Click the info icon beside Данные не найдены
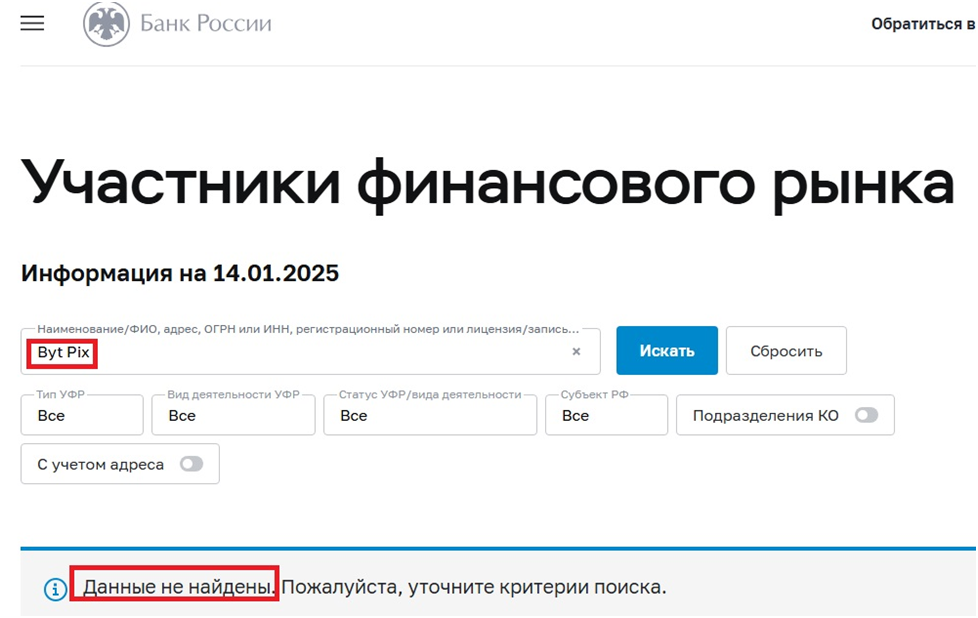The image size is (978, 618). (55, 588)
